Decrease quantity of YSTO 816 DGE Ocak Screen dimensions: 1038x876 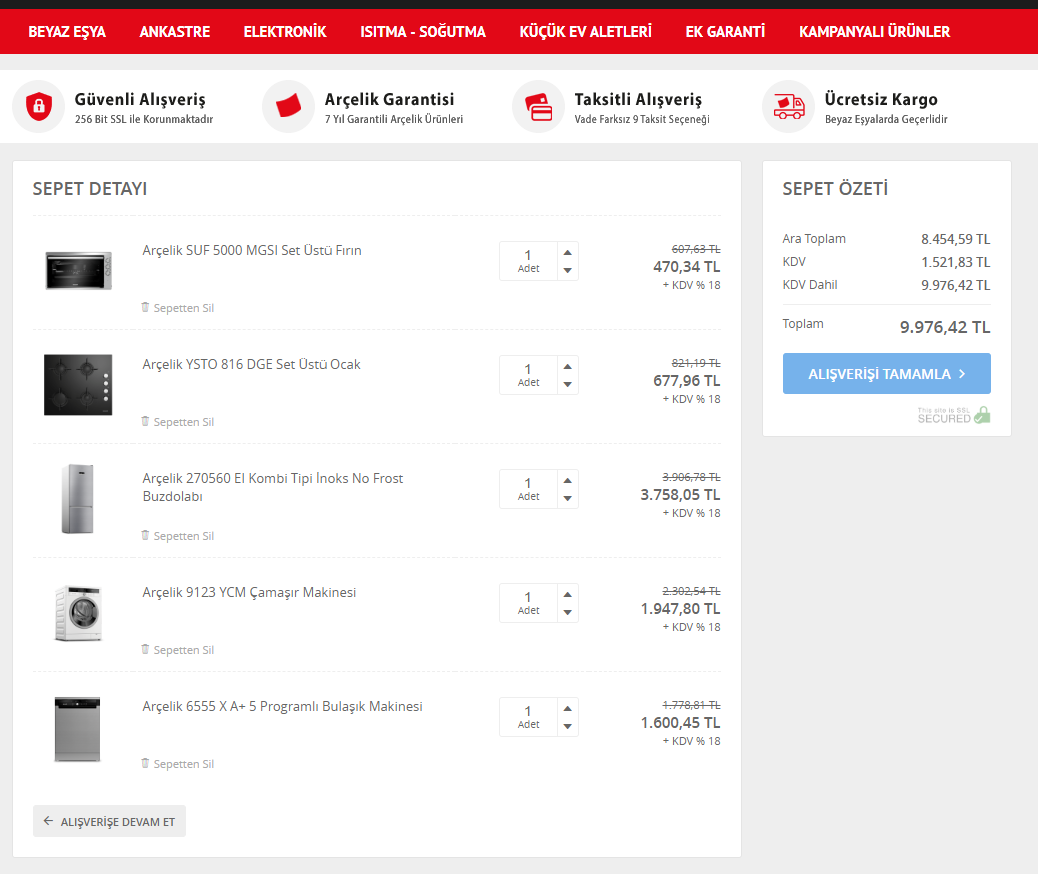[567, 384]
